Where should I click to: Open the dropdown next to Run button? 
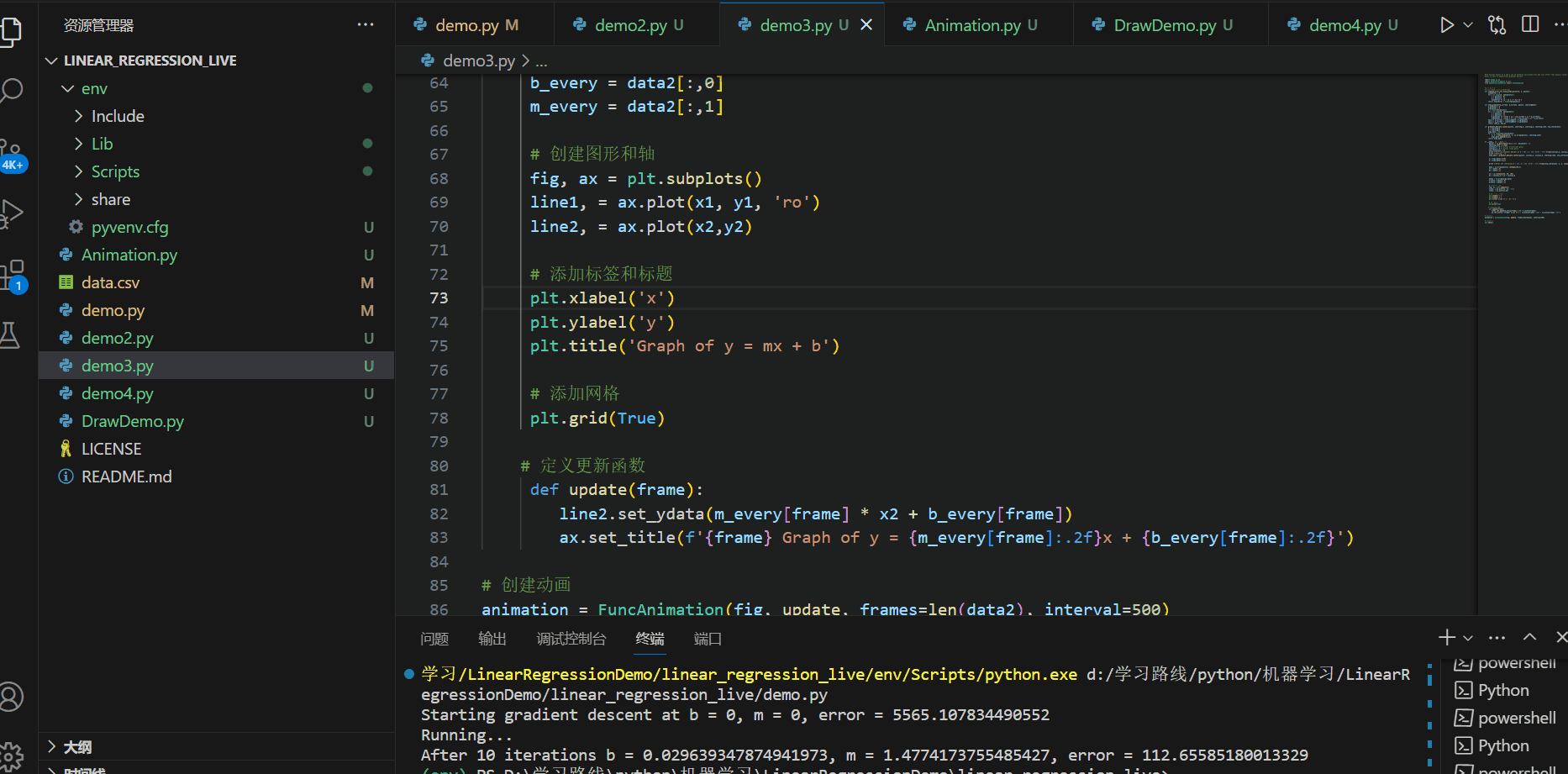pos(1468,25)
